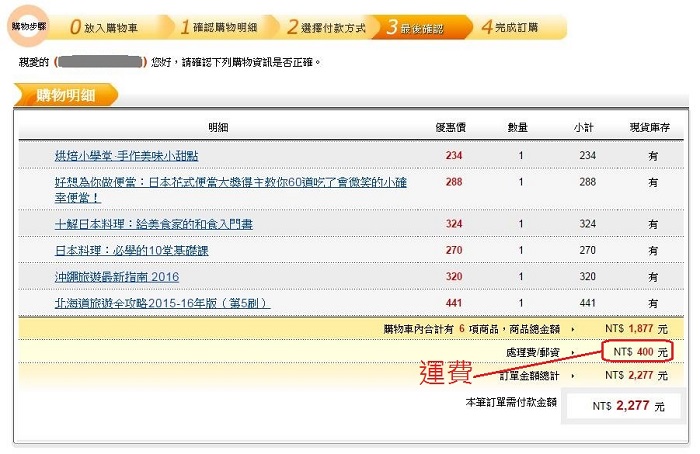The width and height of the screenshot is (700, 454).
Task: Click stock status 有 in 10堂基礎課 row
Action: point(653,250)
